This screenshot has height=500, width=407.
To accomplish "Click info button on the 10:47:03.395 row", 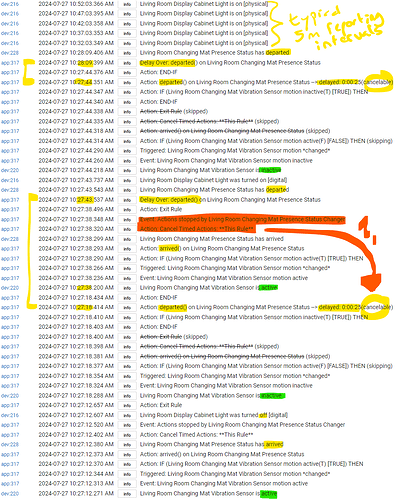I will 127,14.
